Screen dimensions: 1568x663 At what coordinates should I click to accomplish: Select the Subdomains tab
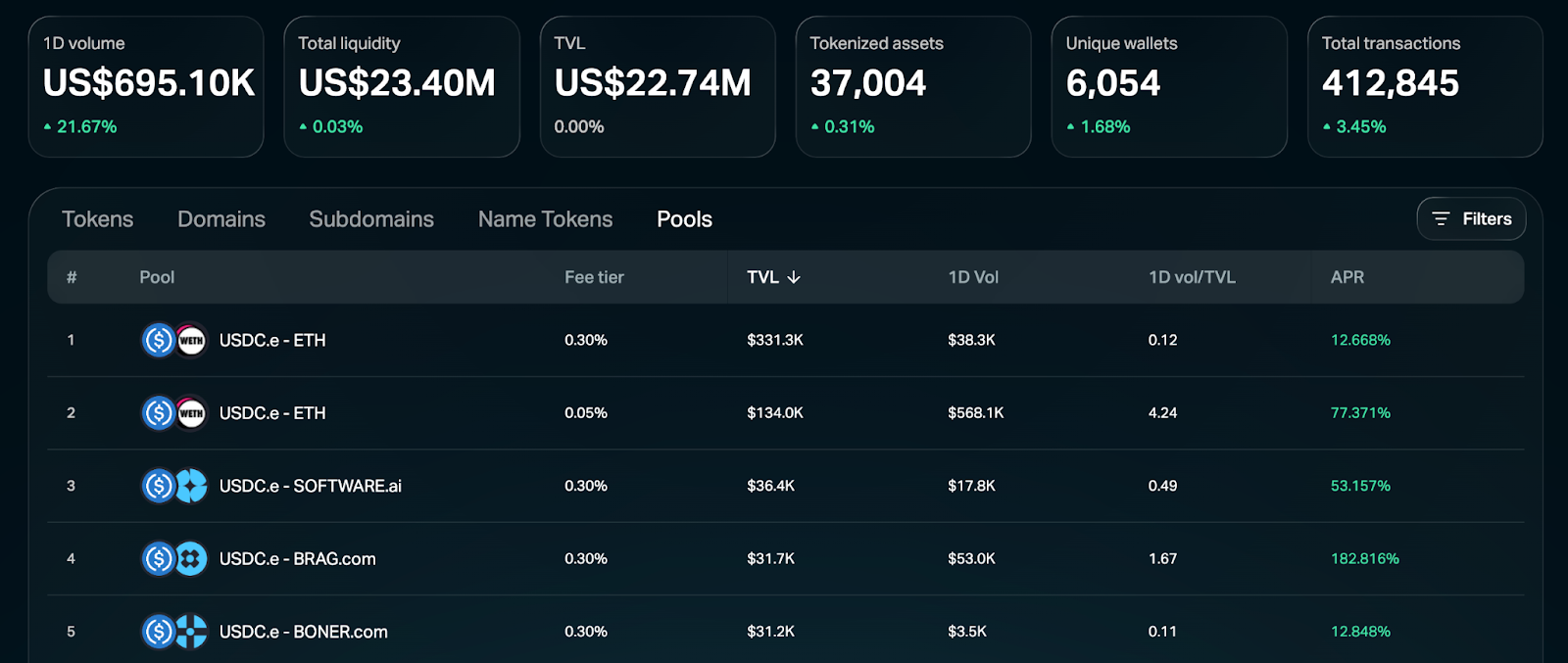(371, 219)
